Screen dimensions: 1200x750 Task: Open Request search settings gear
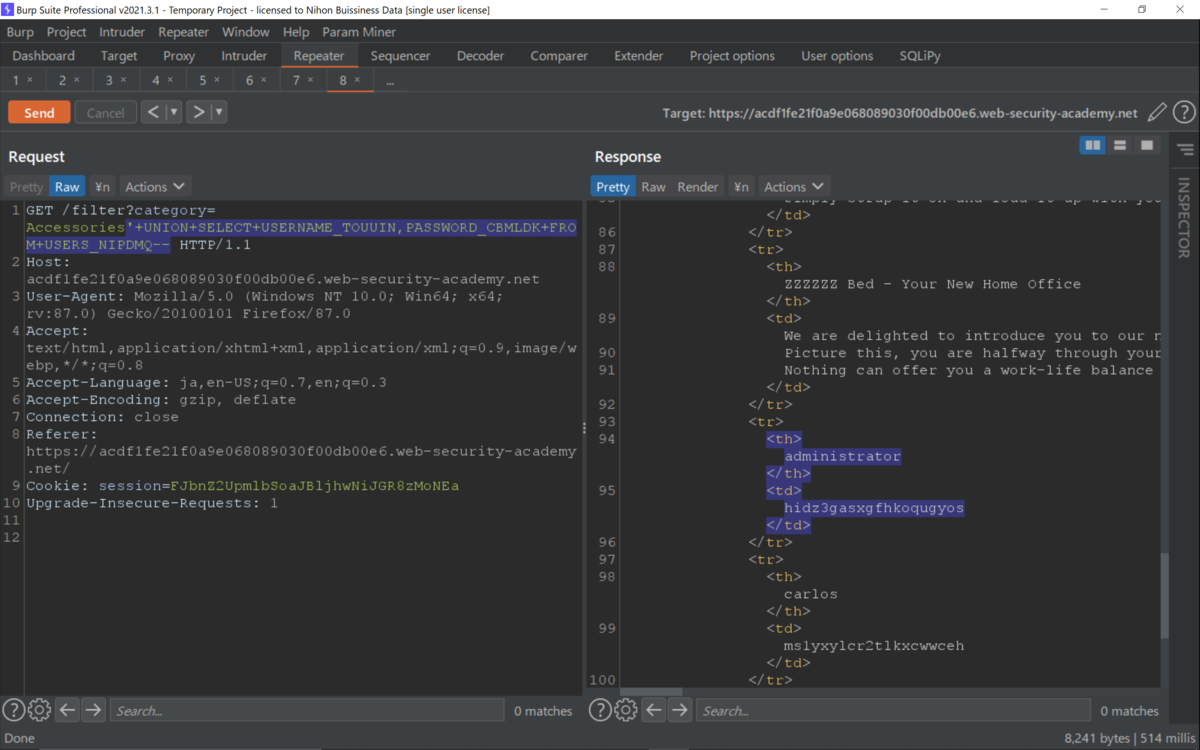pyautogui.click(x=39, y=710)
